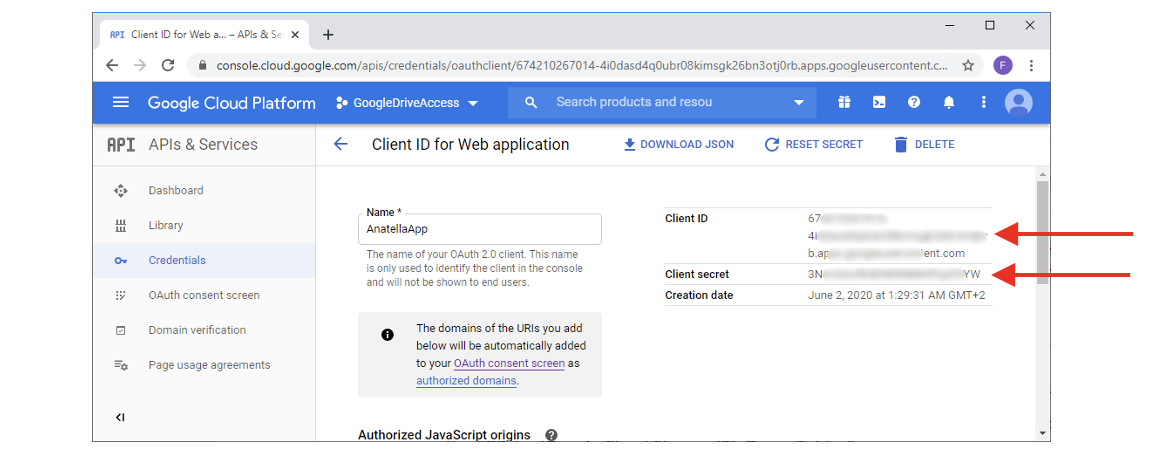Expand the search bar dropdown arrow
Viewport: 1164px width, 466px height.
coord(798,102)
